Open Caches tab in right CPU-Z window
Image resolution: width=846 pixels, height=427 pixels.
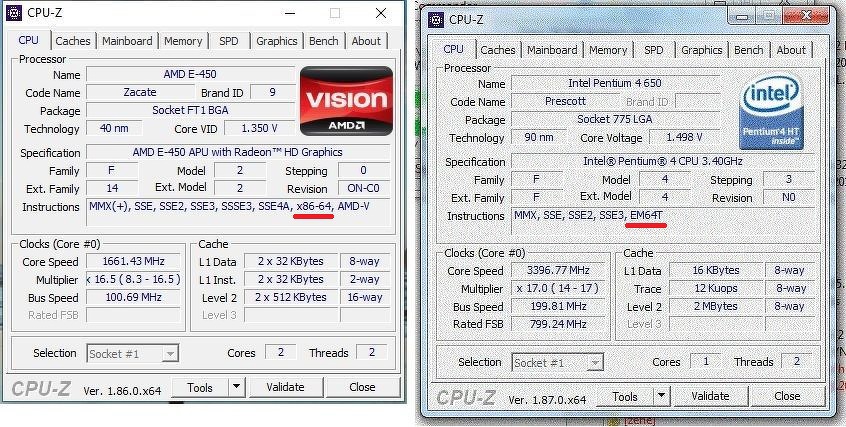[497, 50]
